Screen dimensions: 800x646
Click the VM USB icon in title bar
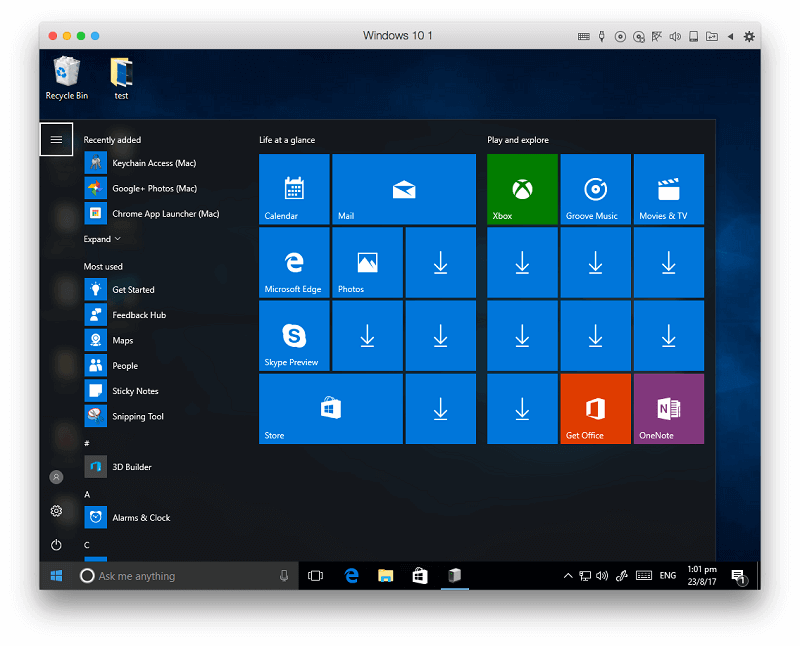pyautogui.click(x=602, y=36)
